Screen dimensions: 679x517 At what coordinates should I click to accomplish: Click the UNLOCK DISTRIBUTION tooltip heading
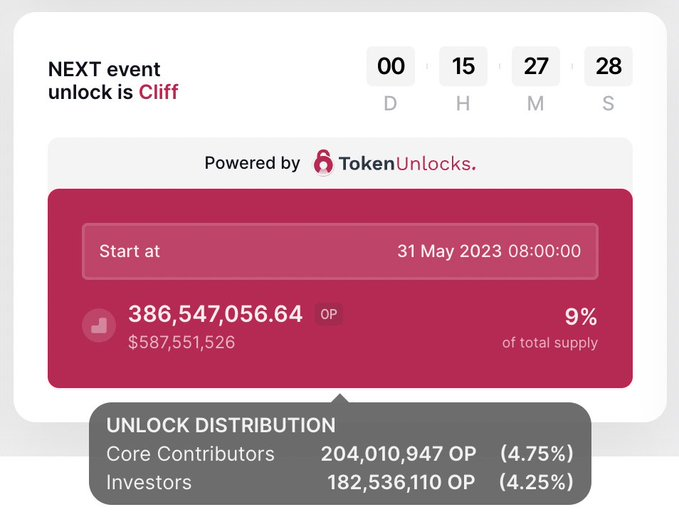click(221, 425)
